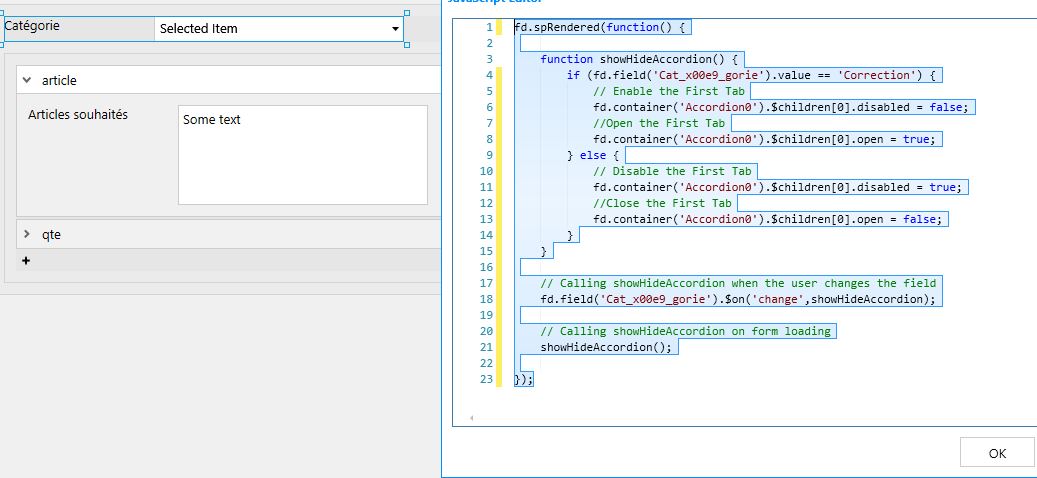Select the 'qte' accordion header title
The width and height of the screenshot is (1037, 478).
click(x=52, y=234)
